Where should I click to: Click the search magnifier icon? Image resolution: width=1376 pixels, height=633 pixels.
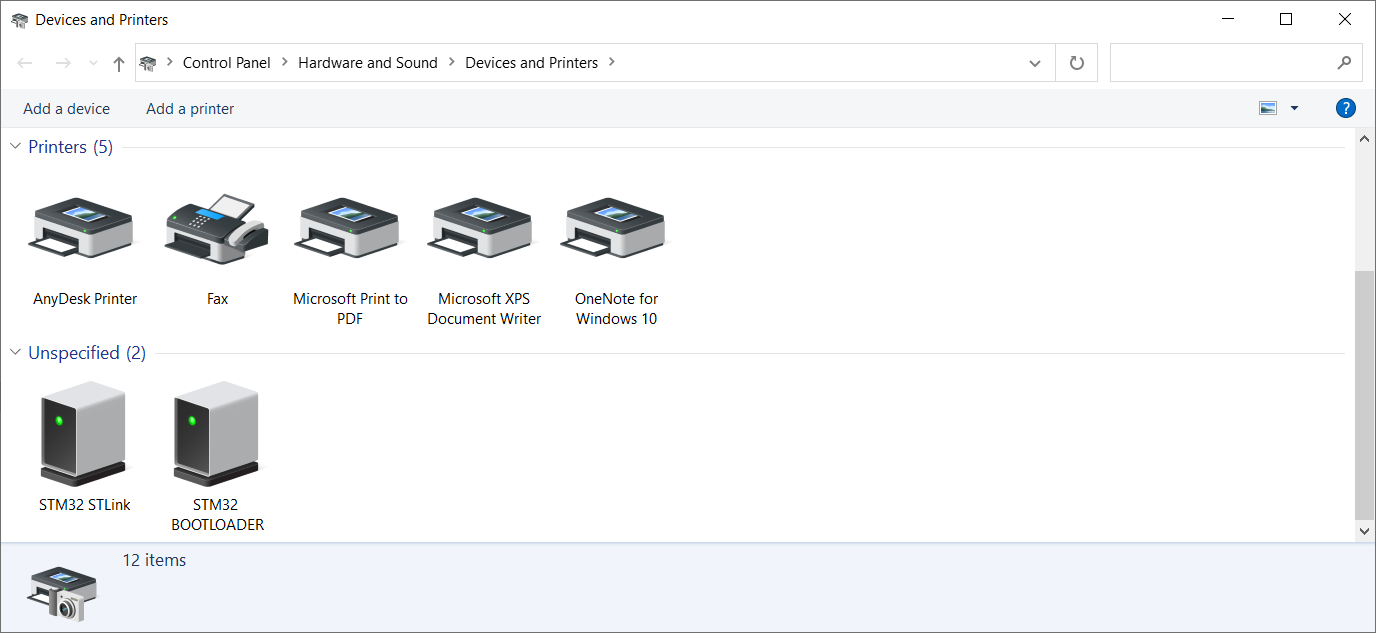point(1344,63)
